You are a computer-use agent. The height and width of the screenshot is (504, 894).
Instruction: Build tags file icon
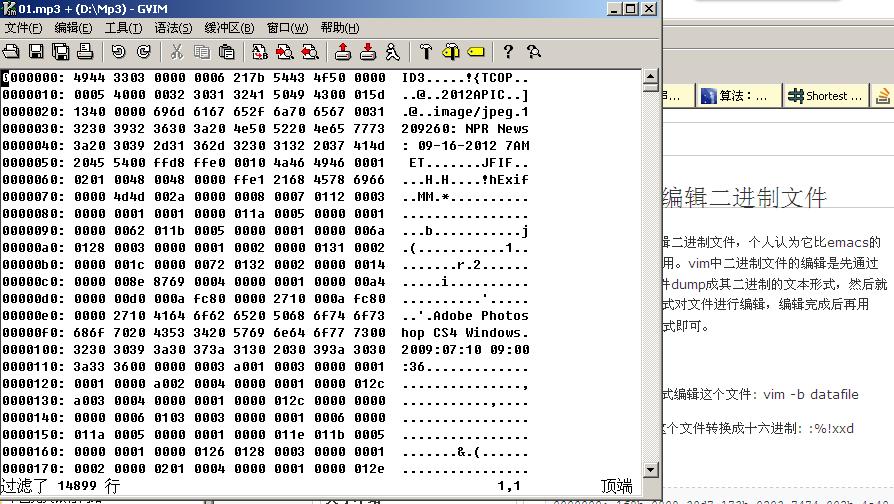point(451,52)
